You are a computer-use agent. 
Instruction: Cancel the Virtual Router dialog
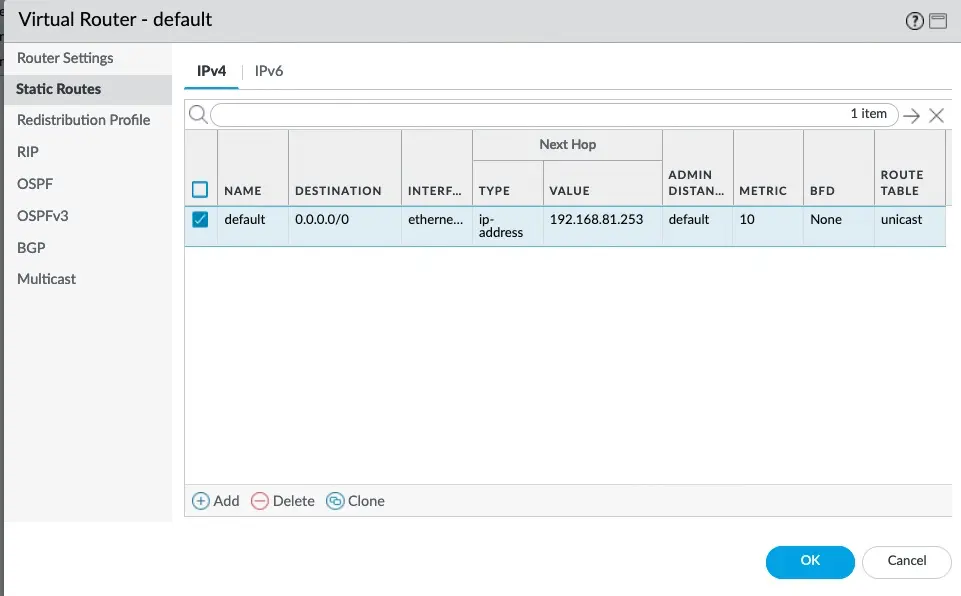(x=906, y=561)
